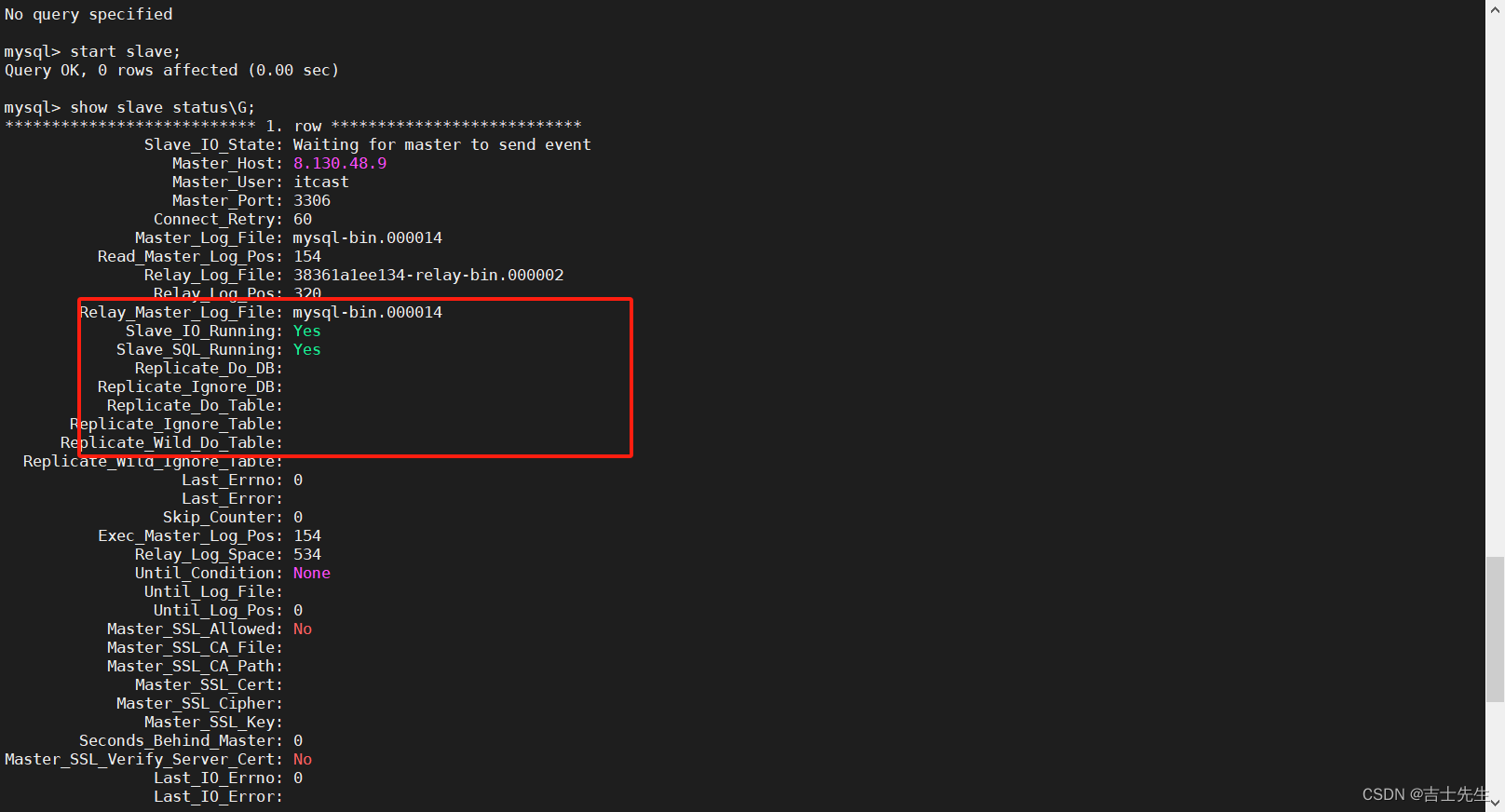Click the Skip_Counter label
The image size is (1505, 812).
(x=223, y=518)
